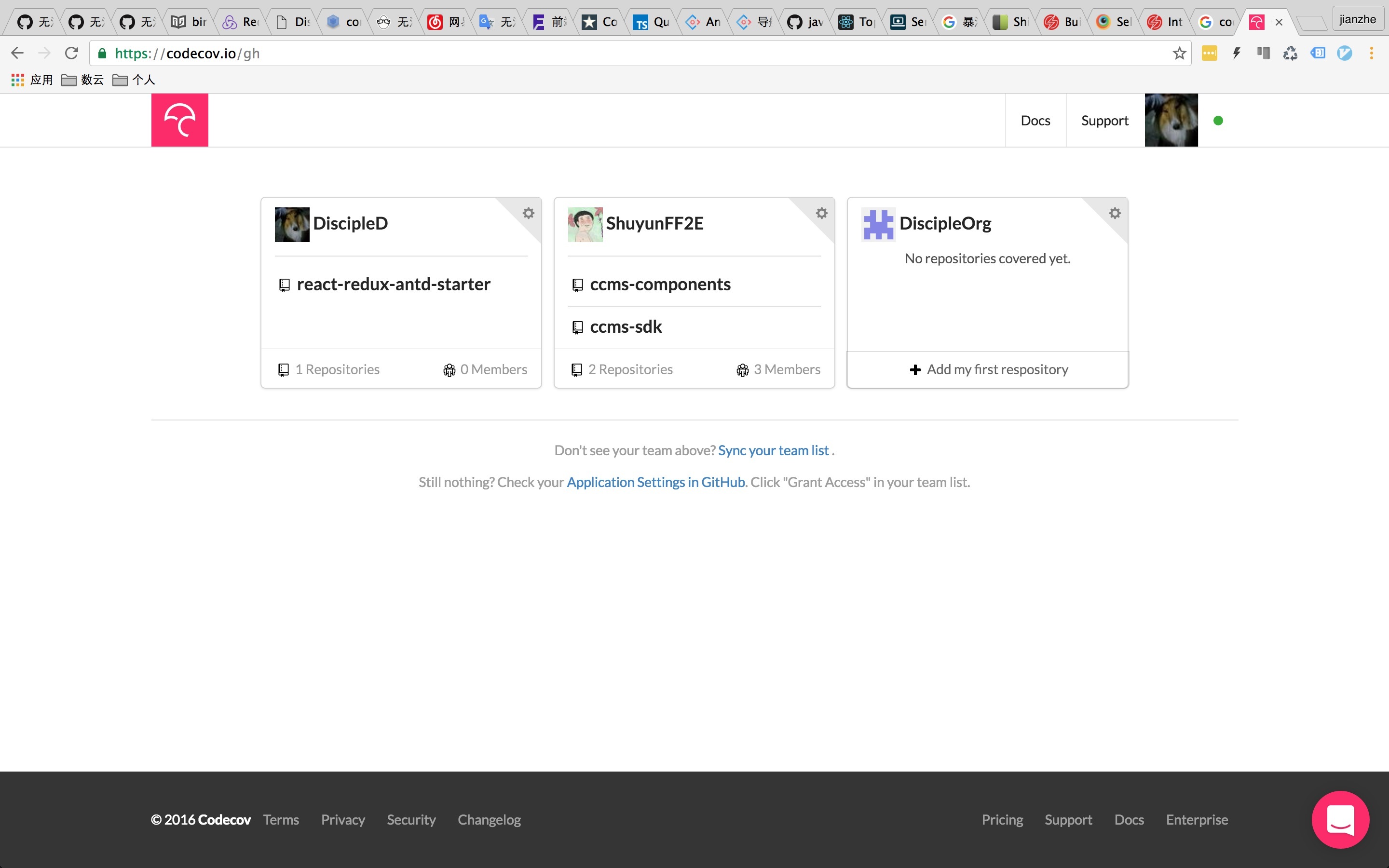Click 'No repositories covered yet.' text

pos(987,258)
